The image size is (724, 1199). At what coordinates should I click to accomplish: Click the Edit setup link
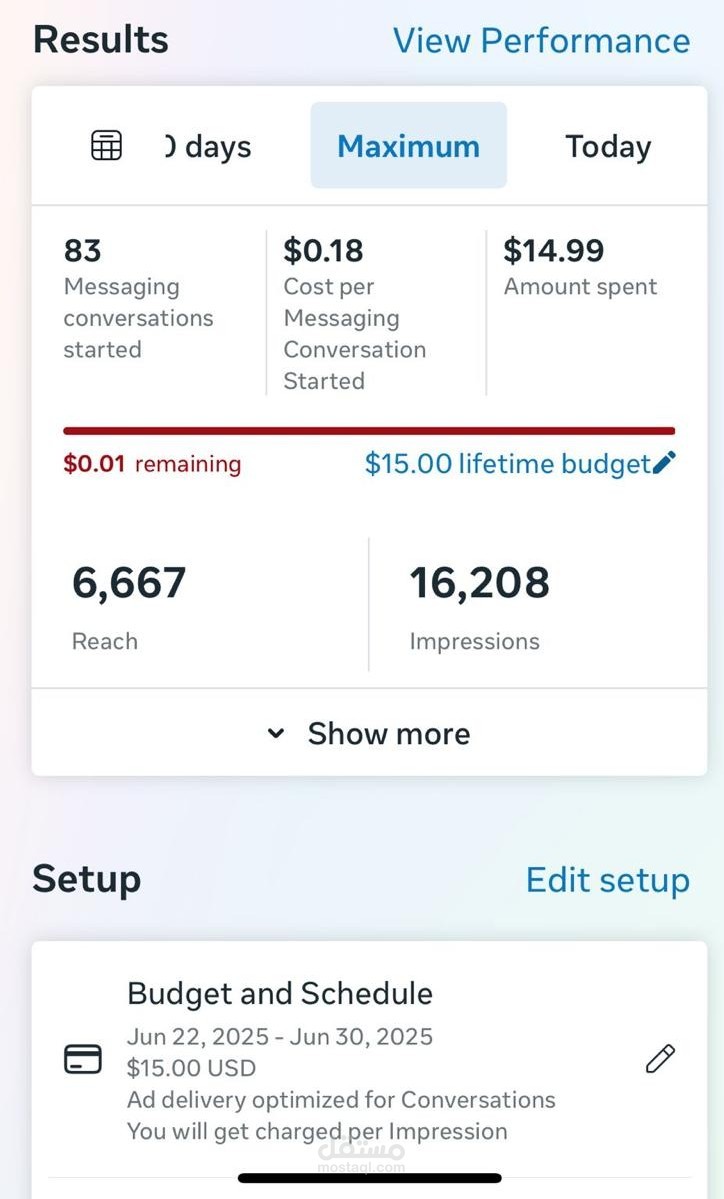(x=608, y=880)
